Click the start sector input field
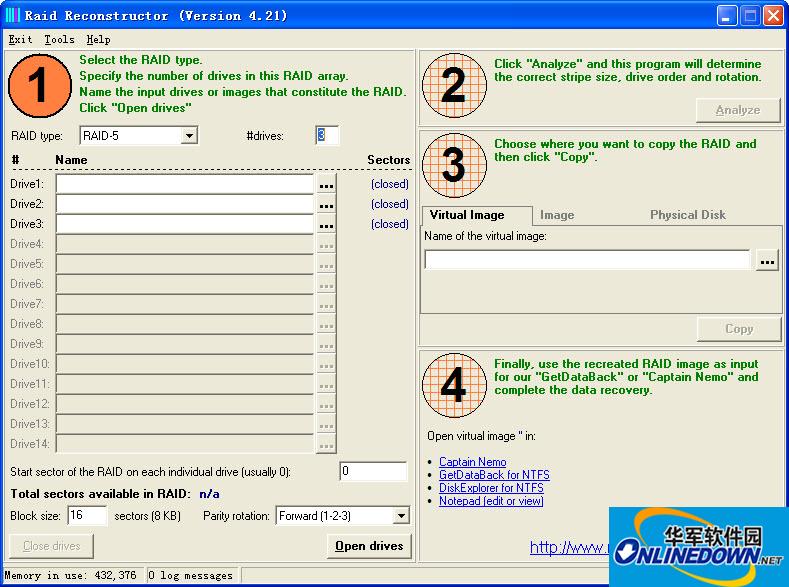The width and height of the screenshot is (789, 587). 373,471
